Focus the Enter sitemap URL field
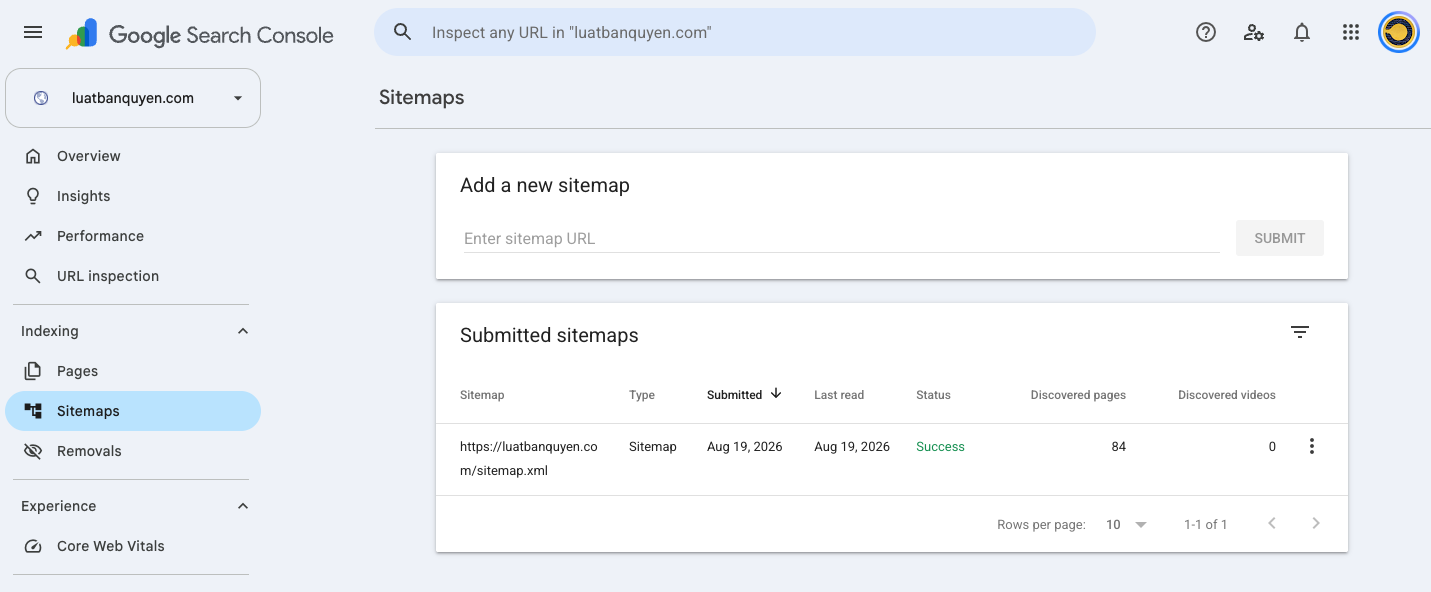 tap(841, 239)
